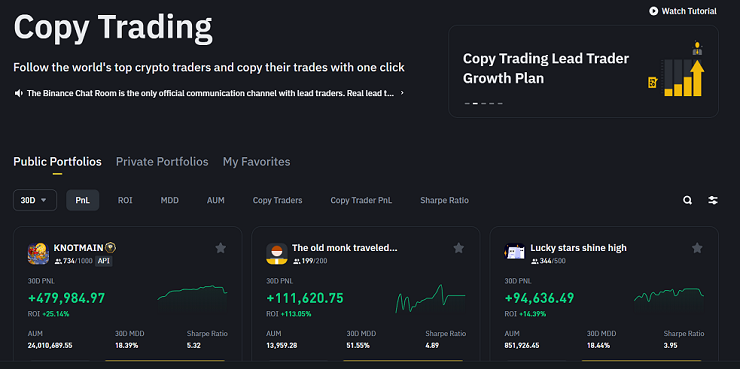Click the 30D MDD value 18.44%
This screenshot has height=369, width=740.
click(597, 345)
